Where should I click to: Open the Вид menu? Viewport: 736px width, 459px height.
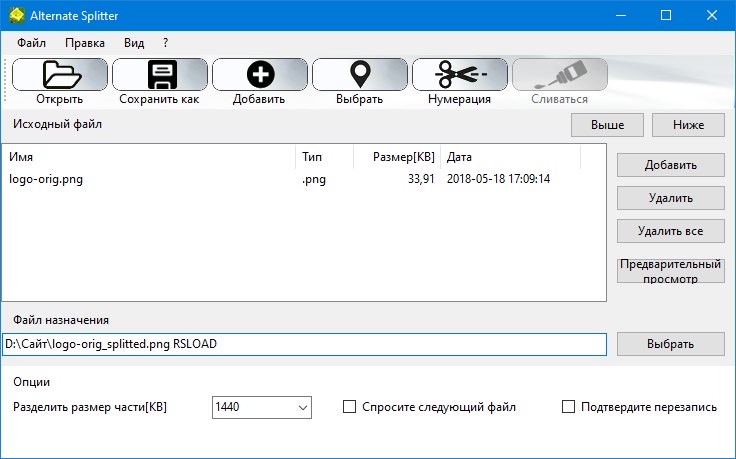pyautogui.click(x=134, y=43)
